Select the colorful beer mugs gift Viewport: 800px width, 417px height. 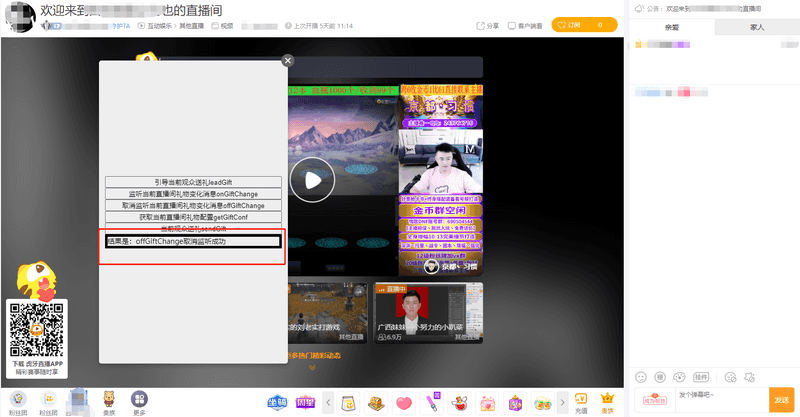coord(542,403)
